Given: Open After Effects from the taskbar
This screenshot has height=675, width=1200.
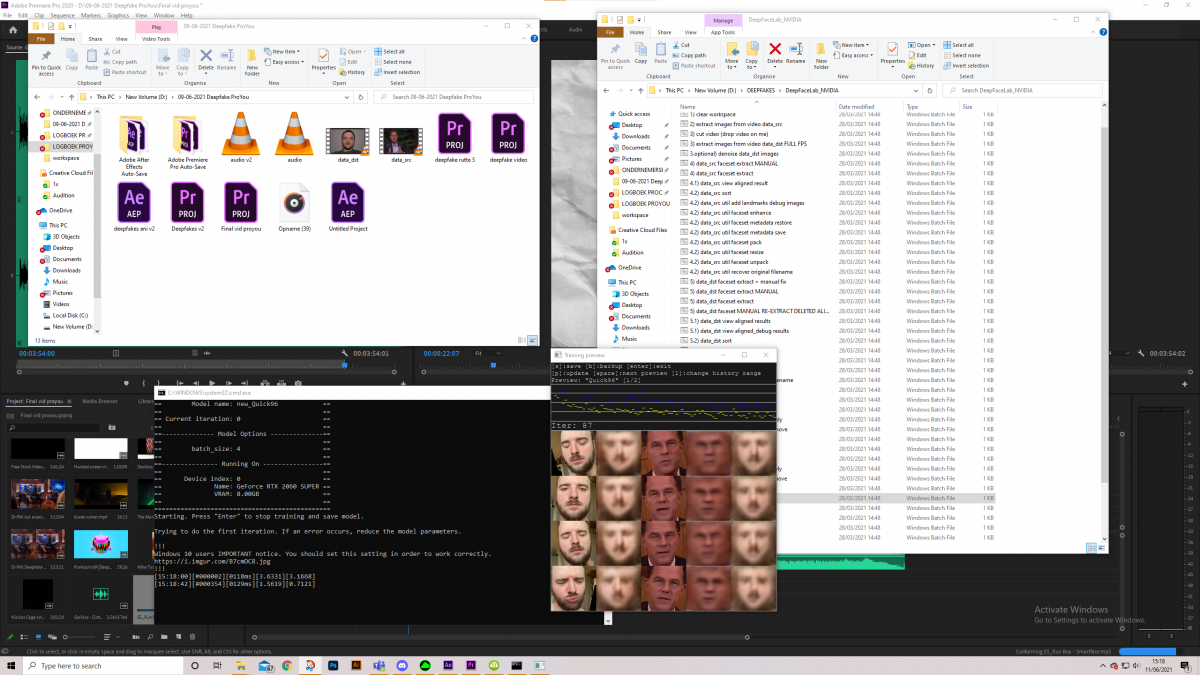Looking at the screenshot, I should click(448, 665).
